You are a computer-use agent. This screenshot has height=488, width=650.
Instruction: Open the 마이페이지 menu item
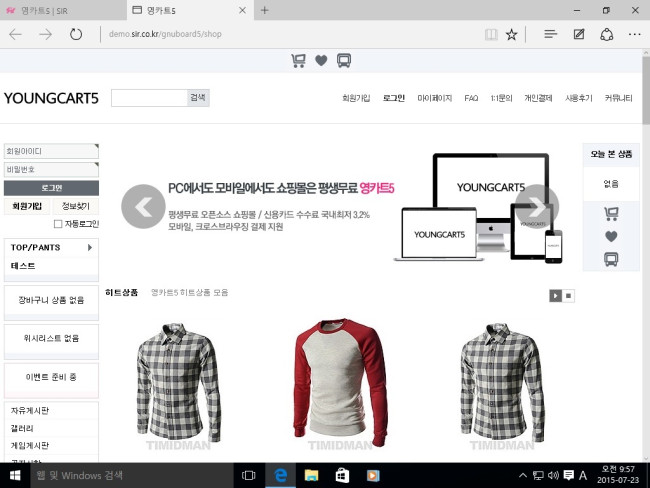click(x=435, y=98)
